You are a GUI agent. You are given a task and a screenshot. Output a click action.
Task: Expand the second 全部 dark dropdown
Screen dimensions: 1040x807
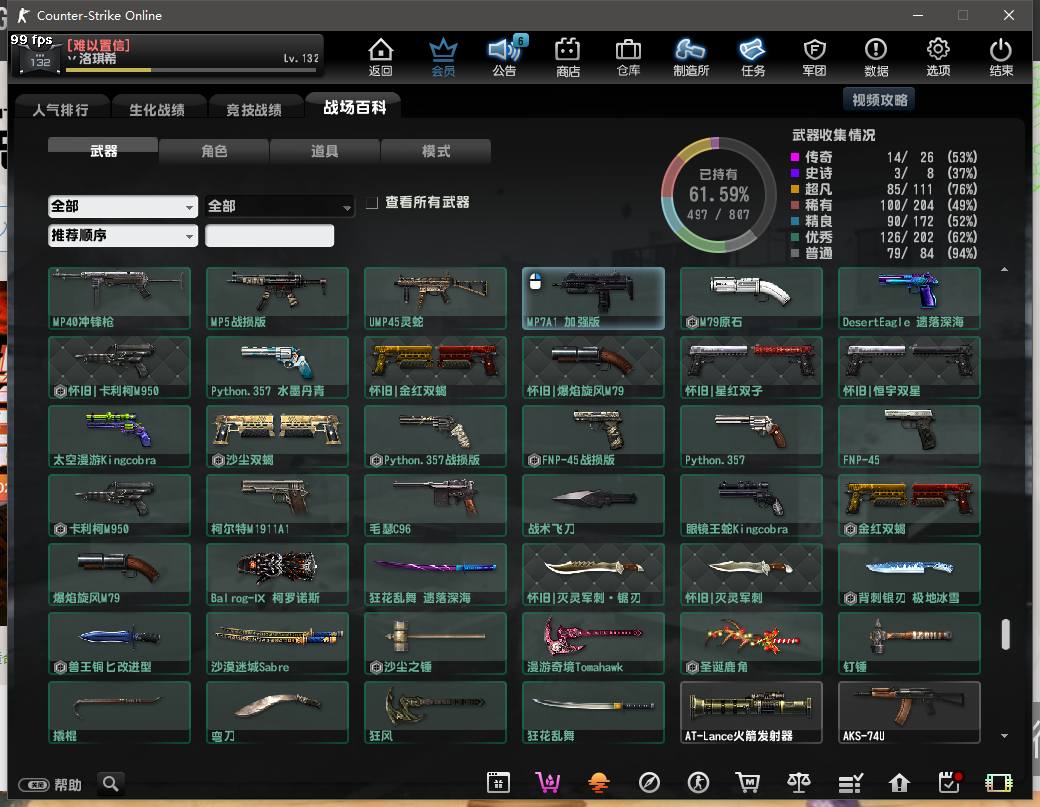click(x=279, y=206)
